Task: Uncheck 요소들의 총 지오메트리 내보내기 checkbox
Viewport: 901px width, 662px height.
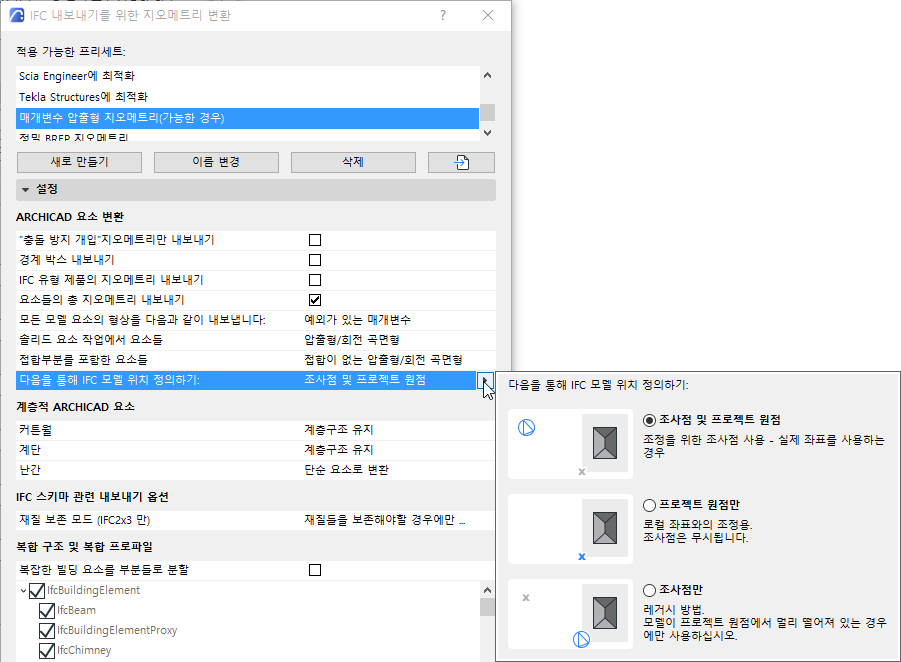Action: click(315, 300)
